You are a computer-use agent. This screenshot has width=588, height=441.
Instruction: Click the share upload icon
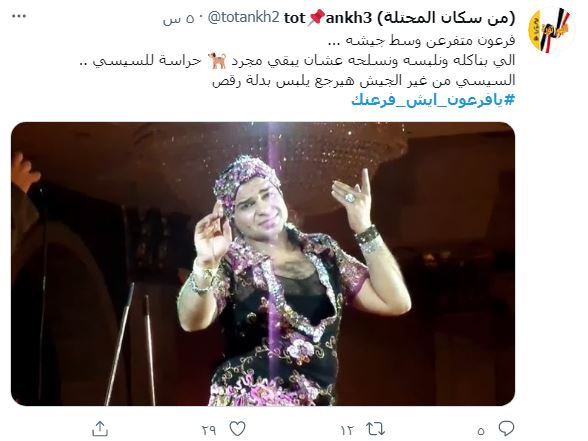[100, 429]
